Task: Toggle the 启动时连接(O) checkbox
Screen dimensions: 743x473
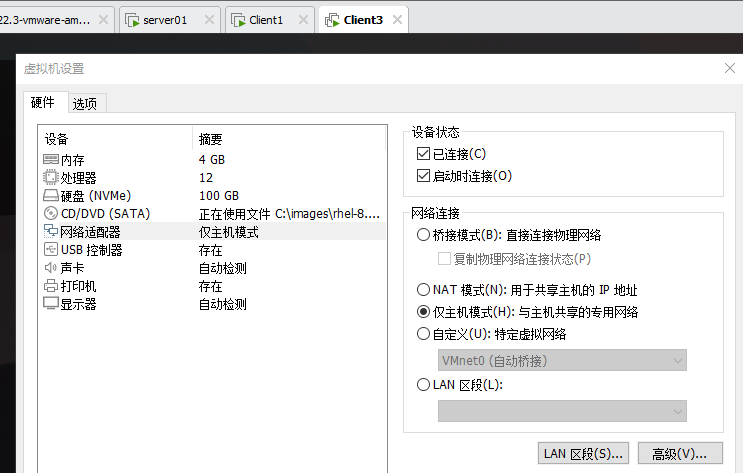Action: click(423, 176)
